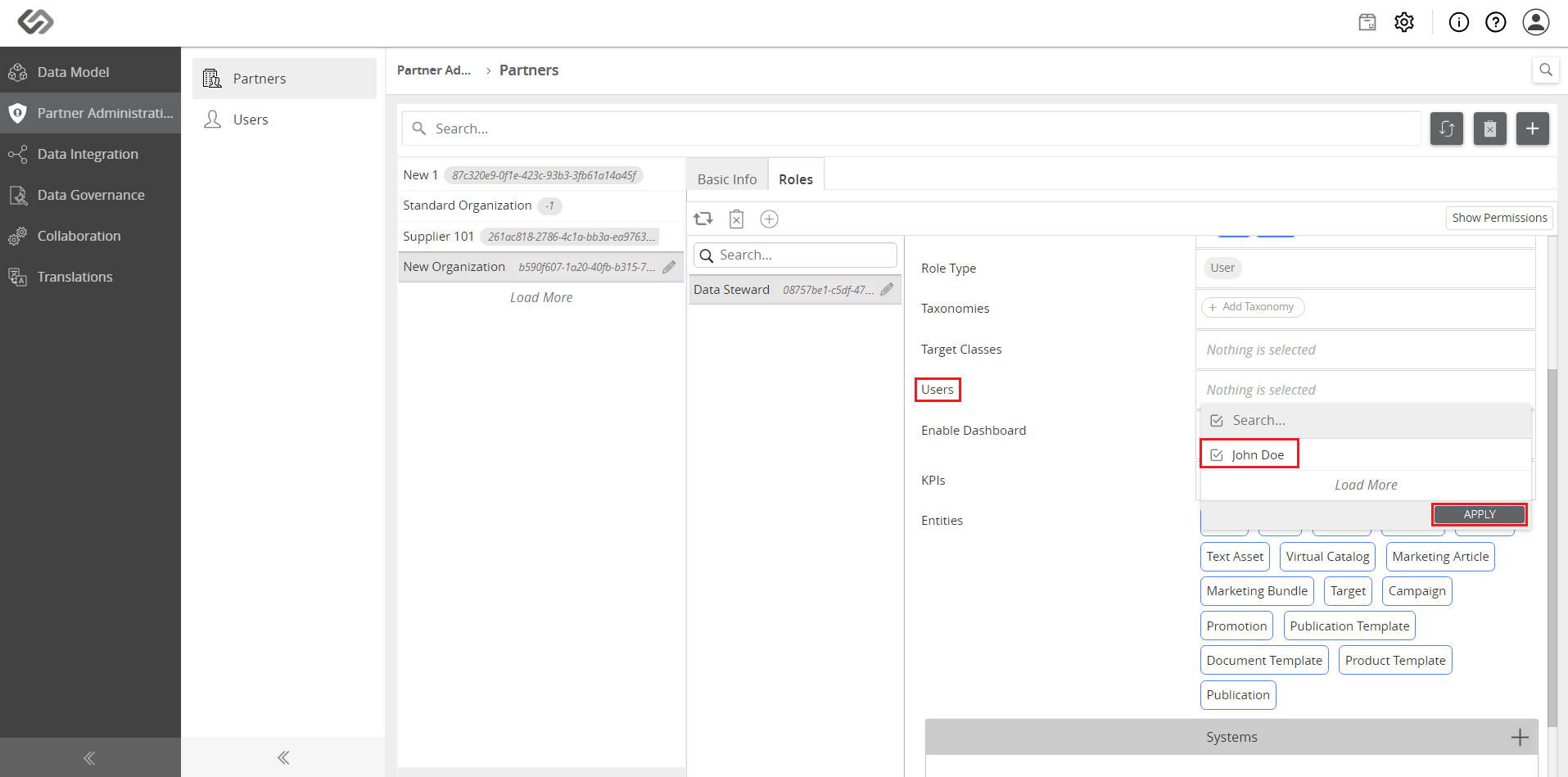Tick the John Doe checkbox in dropdown
The image size is (1568, 777).
[x=1217, y=455]
